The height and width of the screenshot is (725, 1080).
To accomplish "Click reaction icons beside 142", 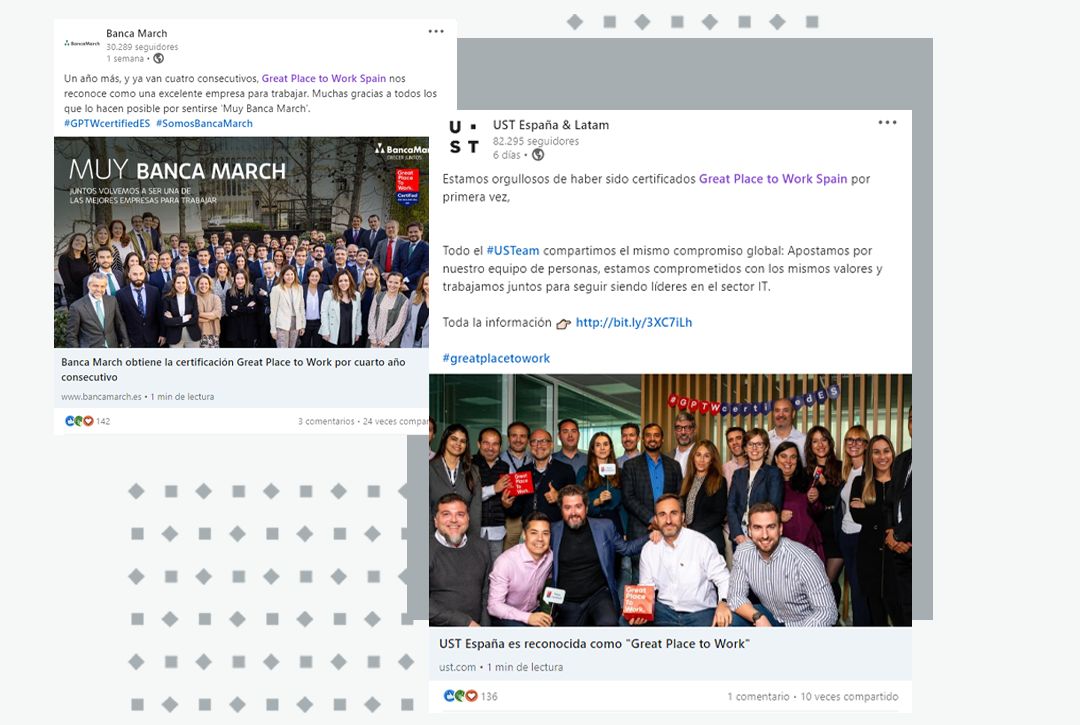I will 79,421.
